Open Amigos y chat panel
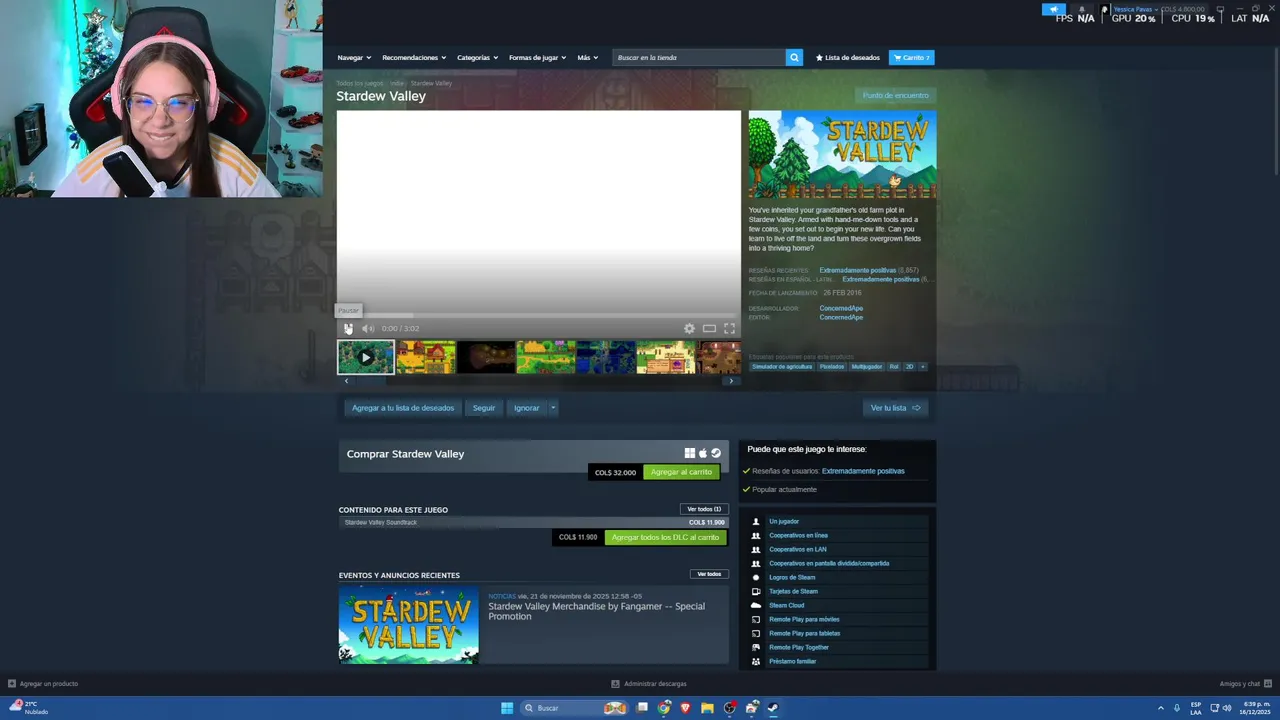The width and height of the screenshot is (1280, 720). [1245, 684]
